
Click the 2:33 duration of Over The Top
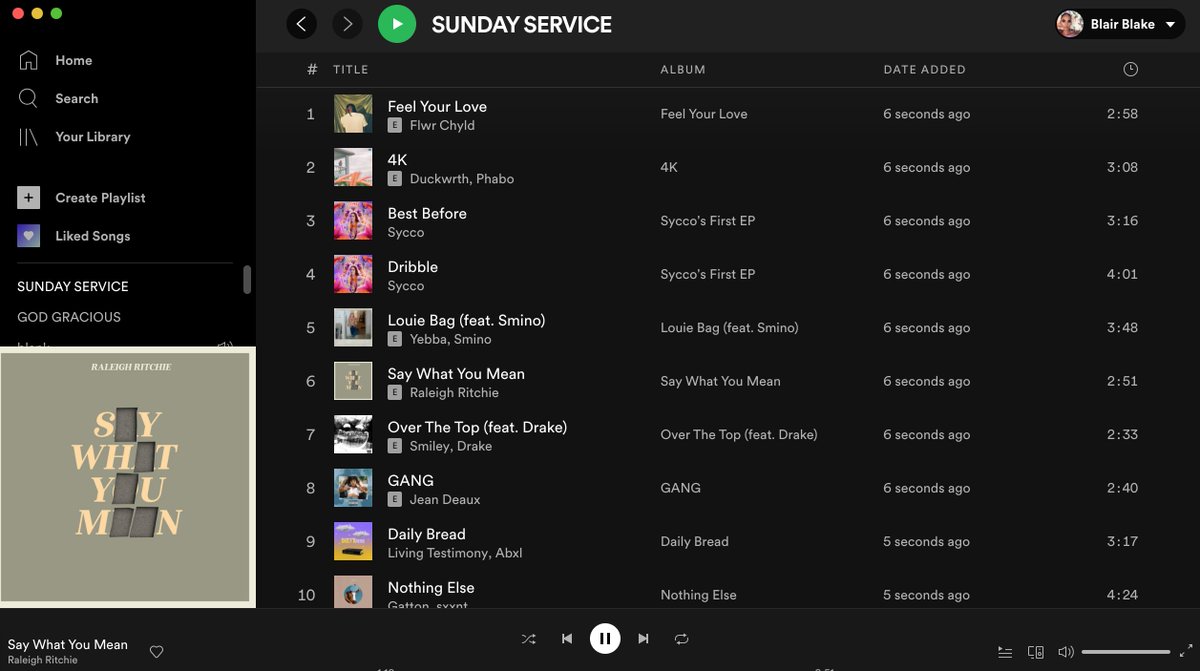tap(1122, 435)
